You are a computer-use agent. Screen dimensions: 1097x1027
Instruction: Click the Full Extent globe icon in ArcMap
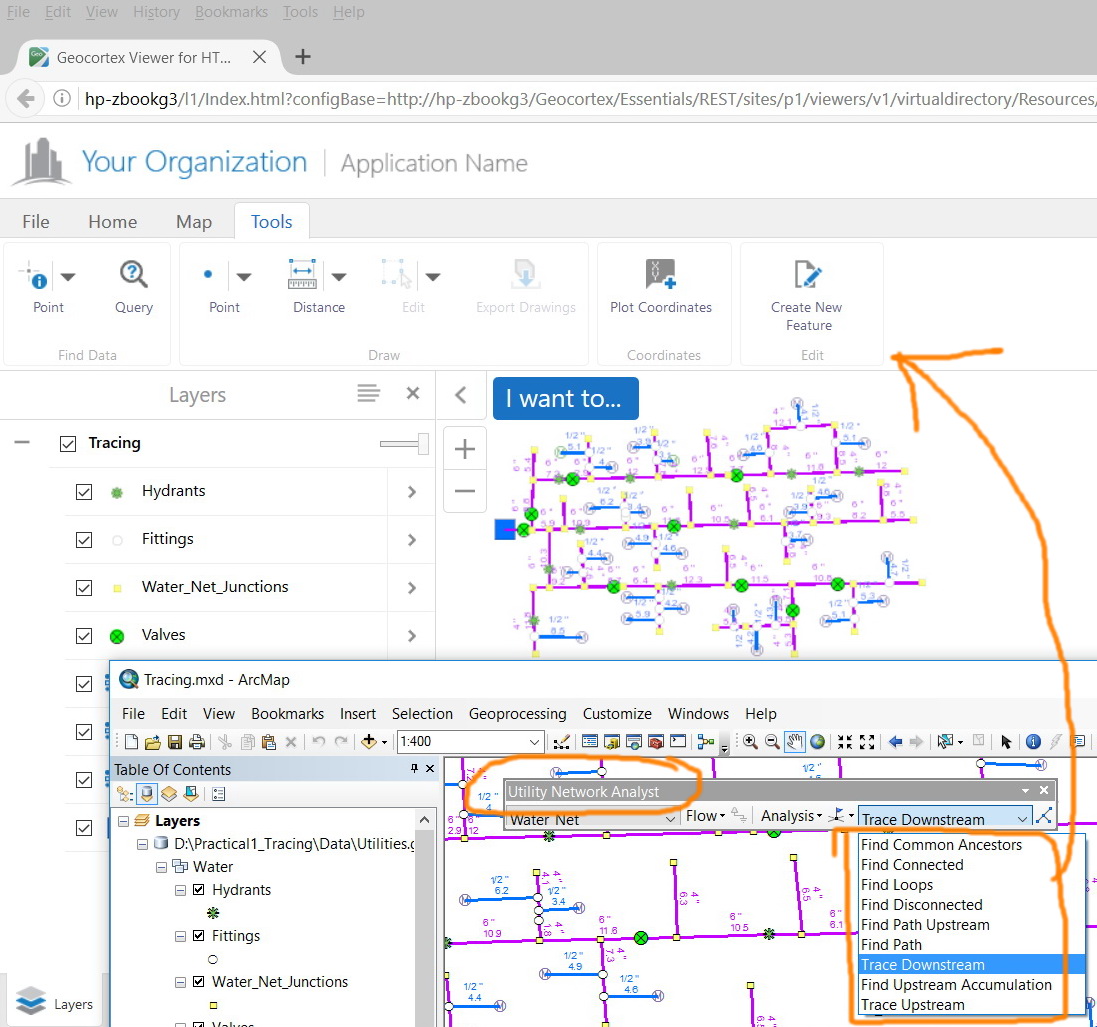[x=817, y=742]
